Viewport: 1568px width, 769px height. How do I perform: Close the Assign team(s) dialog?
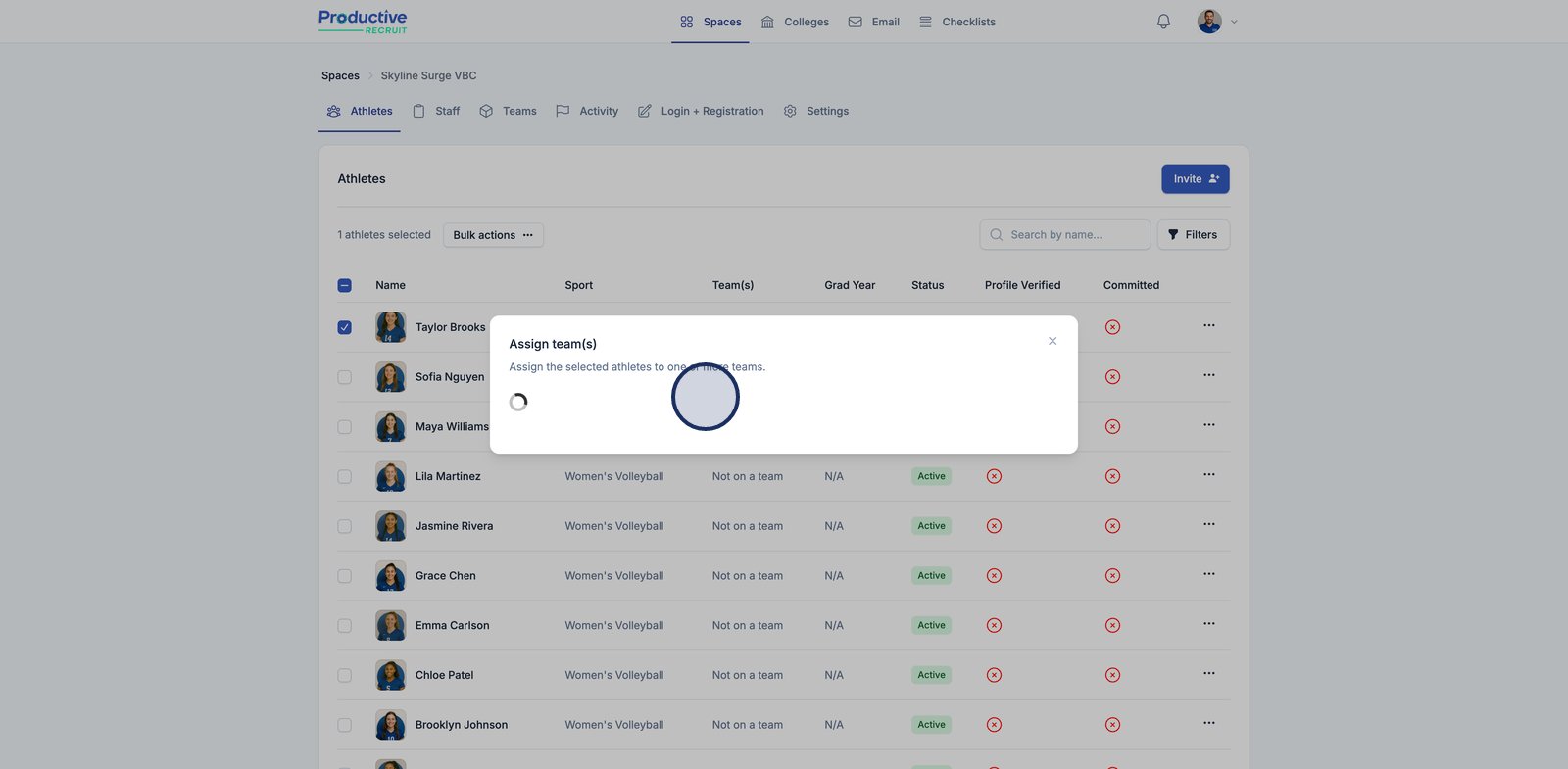(1053, 341)
